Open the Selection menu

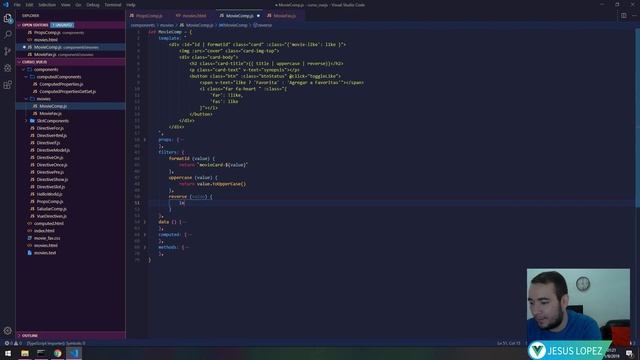(x=47, y=5)
